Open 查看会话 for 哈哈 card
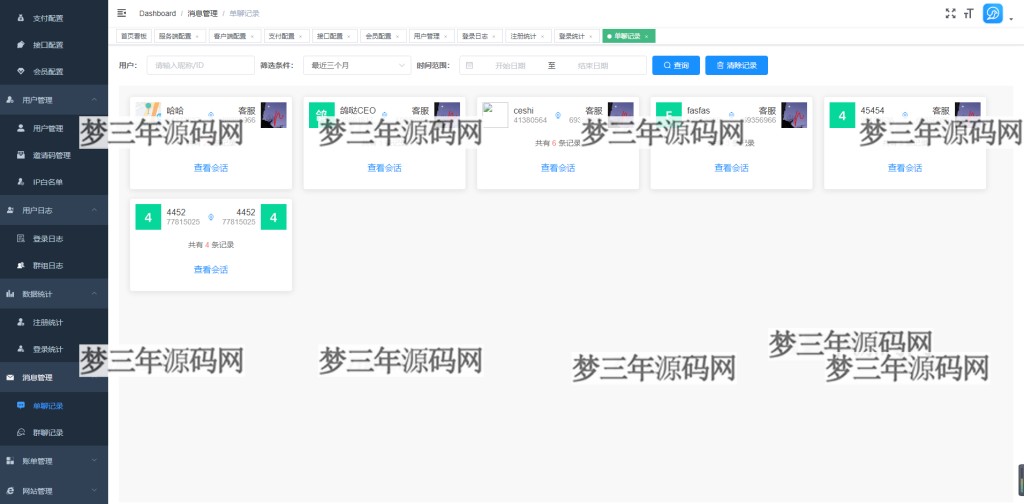Viewport: 1024px width, 504px height. point(211,168)
